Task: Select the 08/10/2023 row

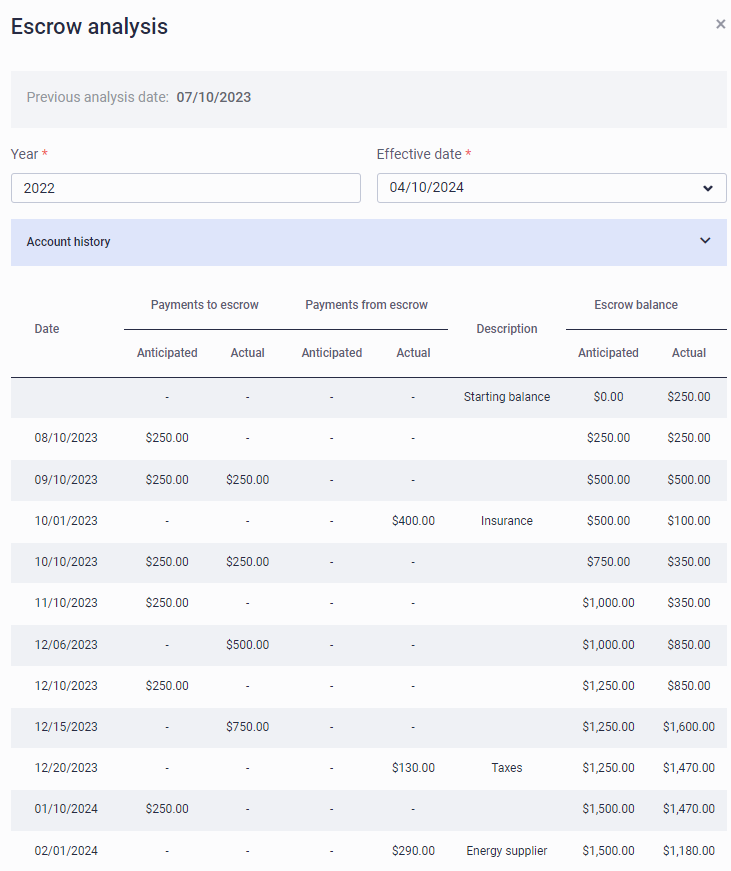Action: click(368, 438)
